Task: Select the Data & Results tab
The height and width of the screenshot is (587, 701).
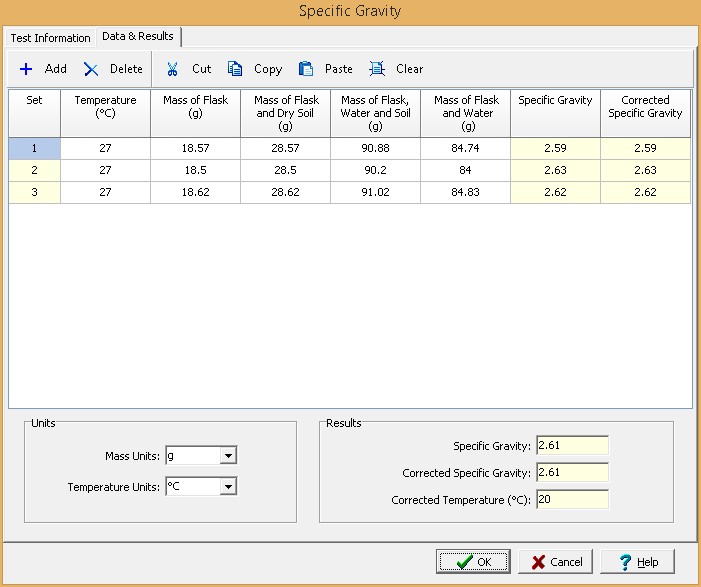Action: point(137,36)
